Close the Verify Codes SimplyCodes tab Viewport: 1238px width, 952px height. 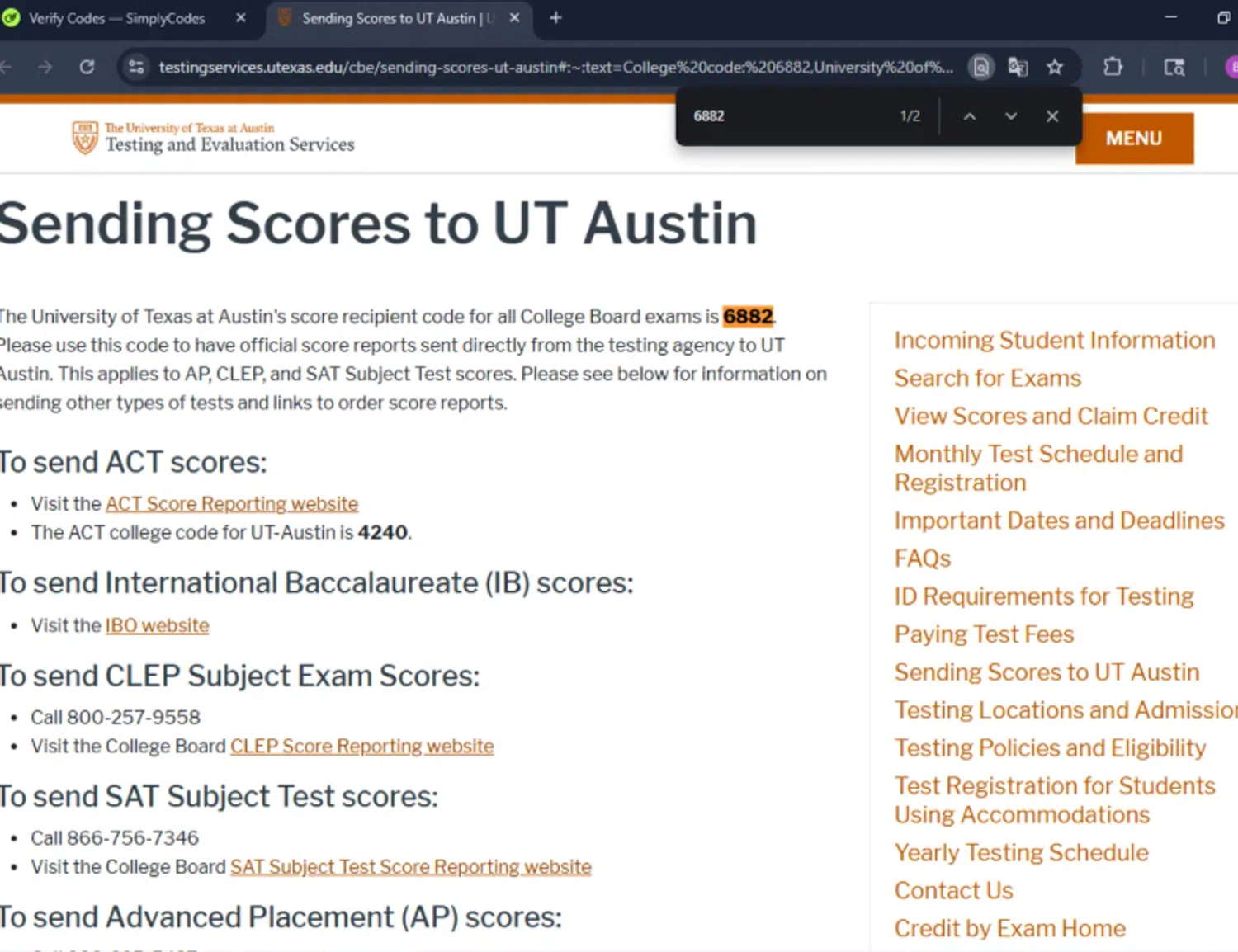pos(240,17)
